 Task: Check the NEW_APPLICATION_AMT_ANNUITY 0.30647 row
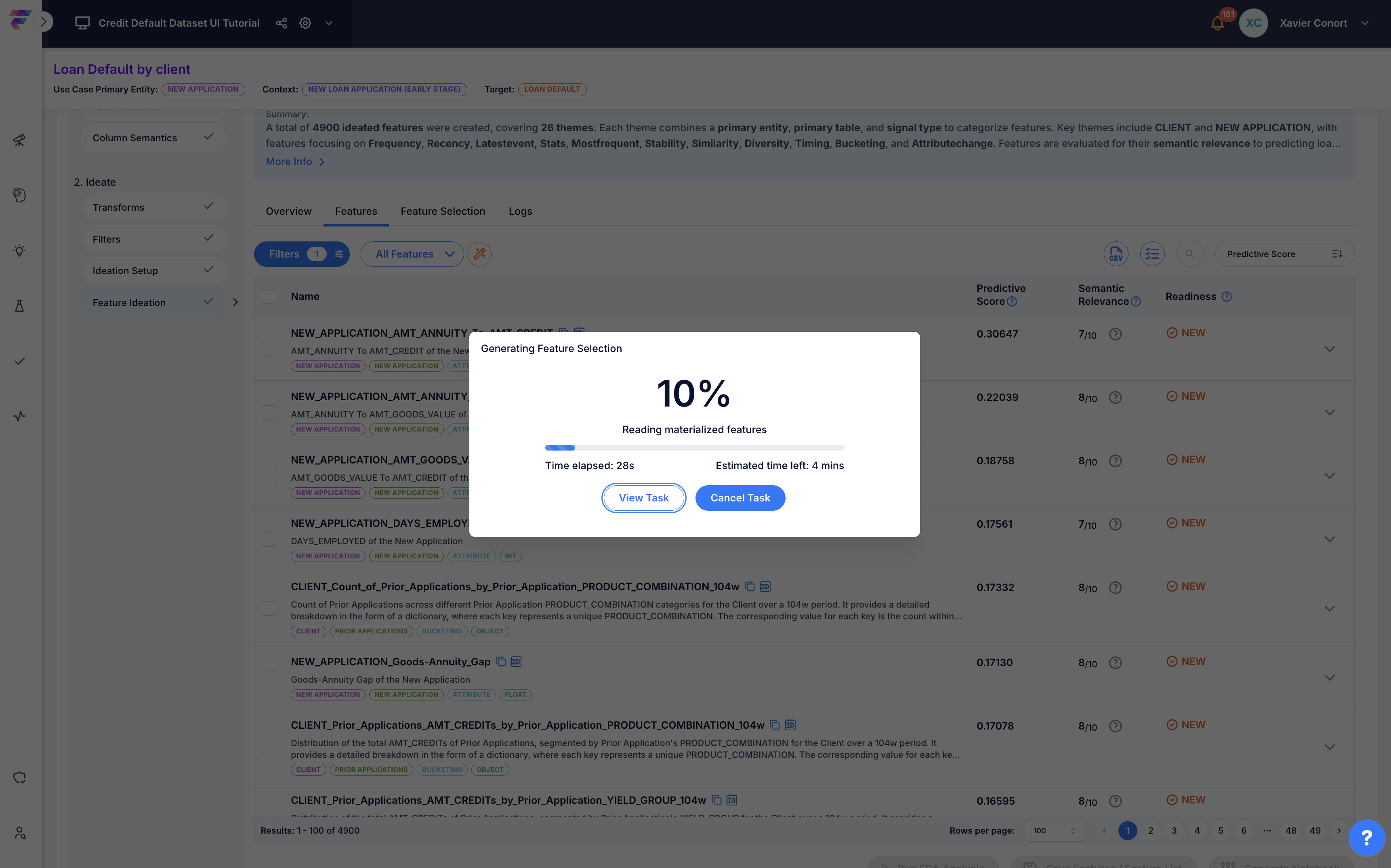click(x=269, y=349)
